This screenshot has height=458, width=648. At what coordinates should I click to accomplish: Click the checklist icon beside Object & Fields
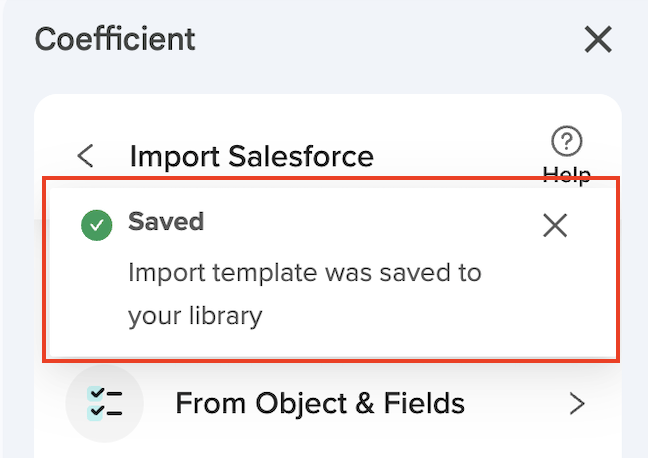[x=104, y=403]
